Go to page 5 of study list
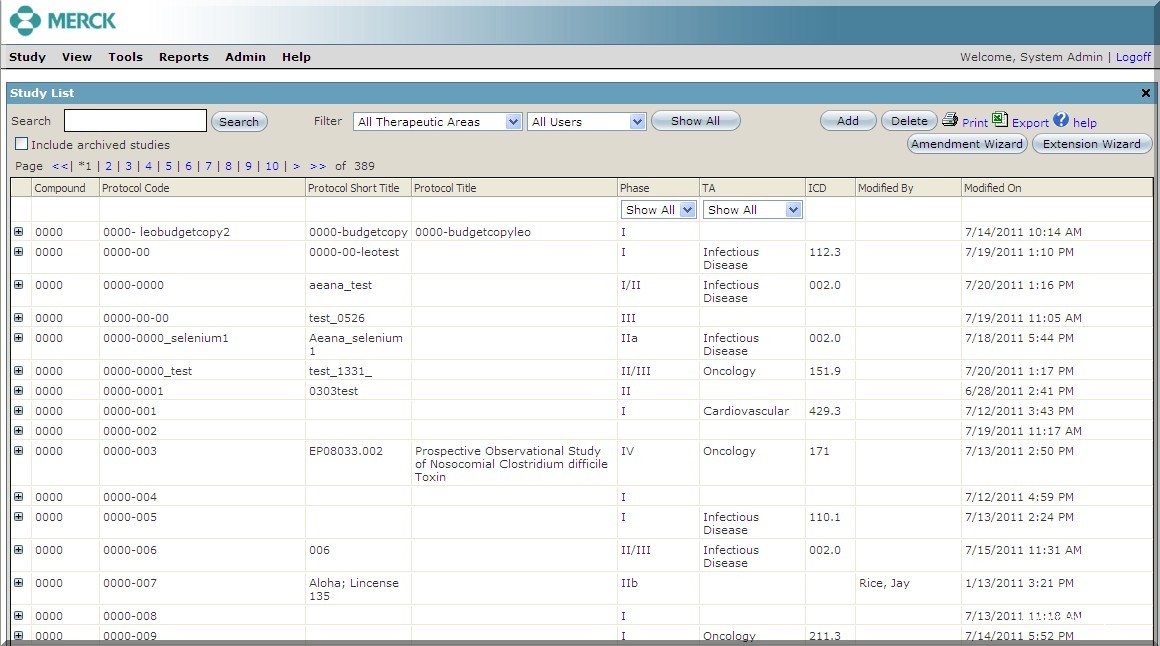Viewport: 1160px width, 646px height. pyautogui.click(x=168, y=166)
